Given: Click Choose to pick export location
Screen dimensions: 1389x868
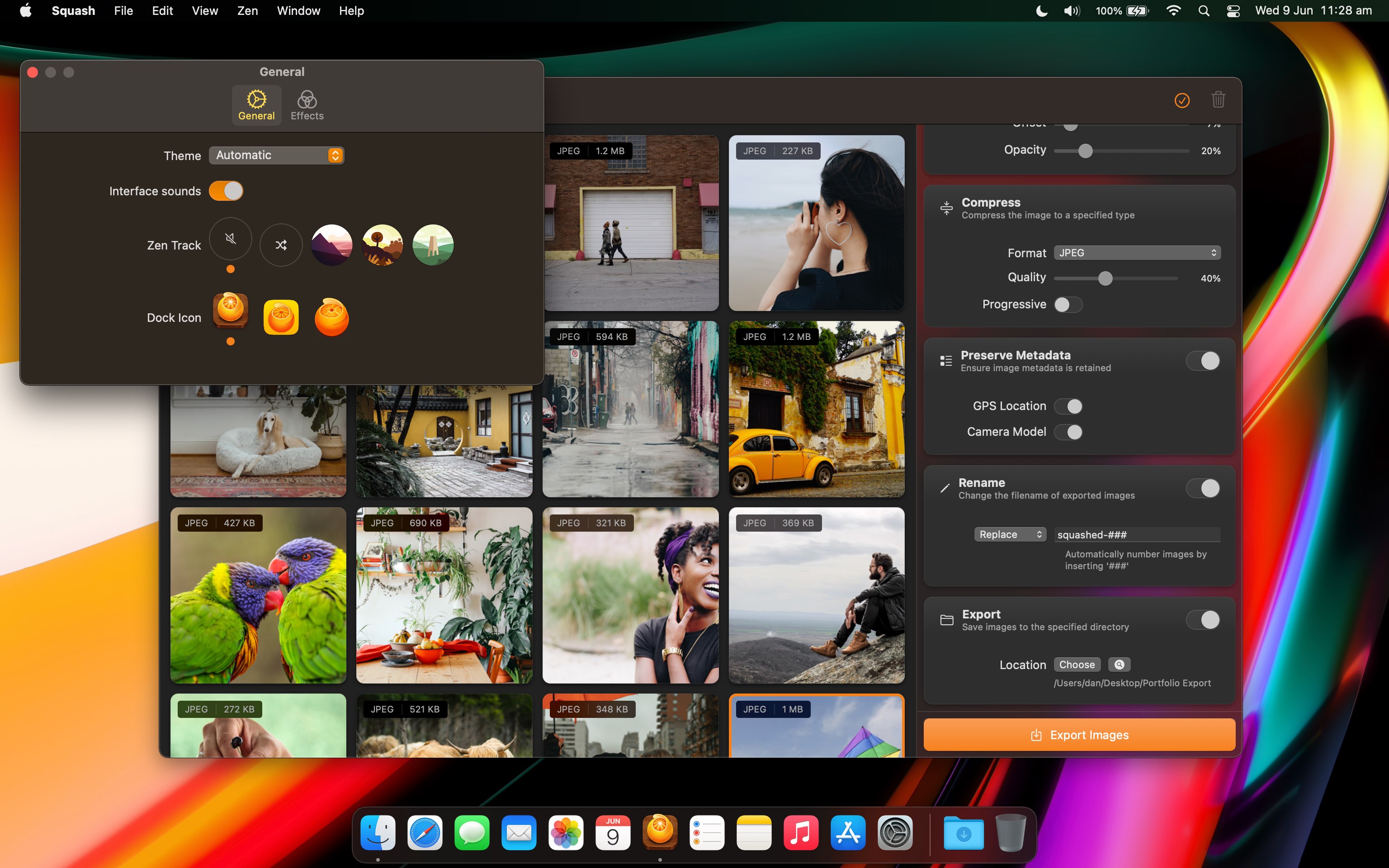Looking at the screenshot, I should point(1077,665).
